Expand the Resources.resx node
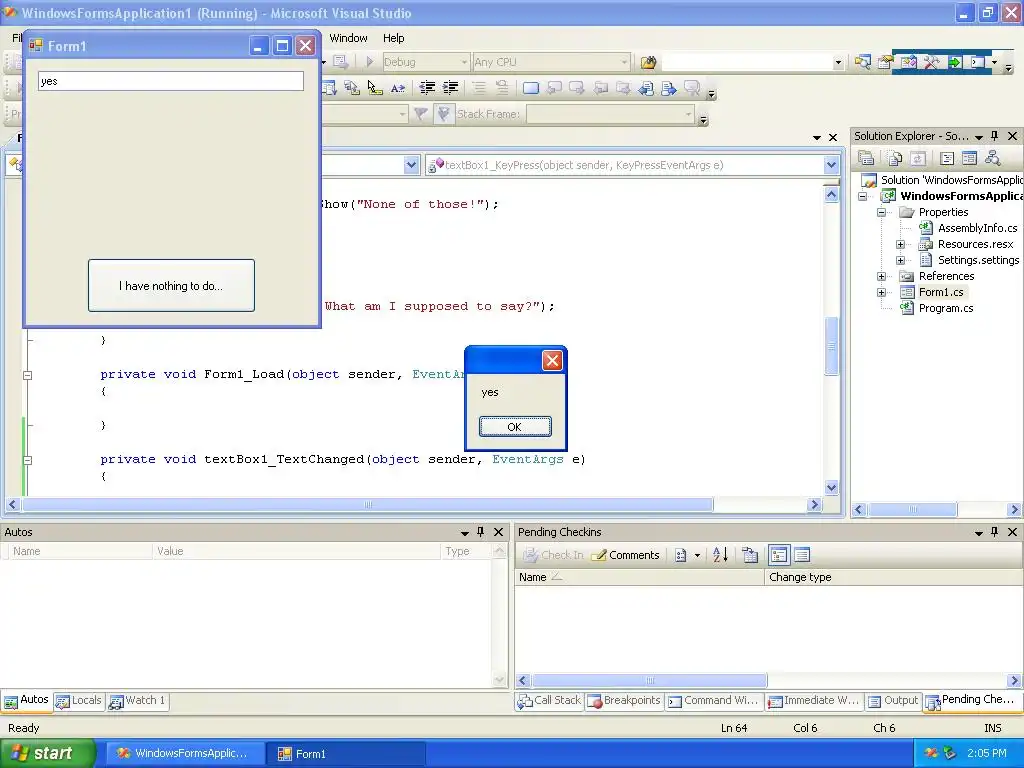This screenshot has width=1024, height=768. tap(900, 244)
